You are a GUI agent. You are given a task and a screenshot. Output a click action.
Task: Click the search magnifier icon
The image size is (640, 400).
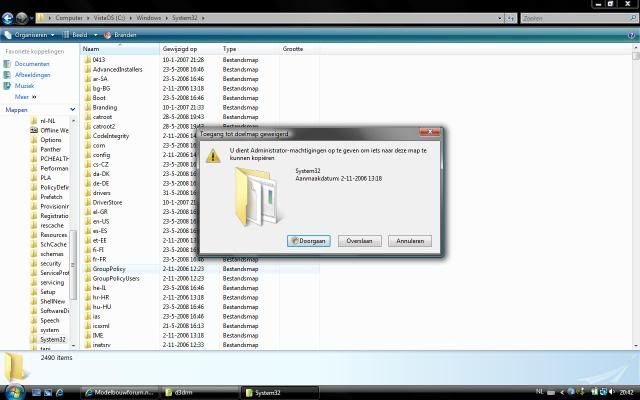tap(633, 18)
